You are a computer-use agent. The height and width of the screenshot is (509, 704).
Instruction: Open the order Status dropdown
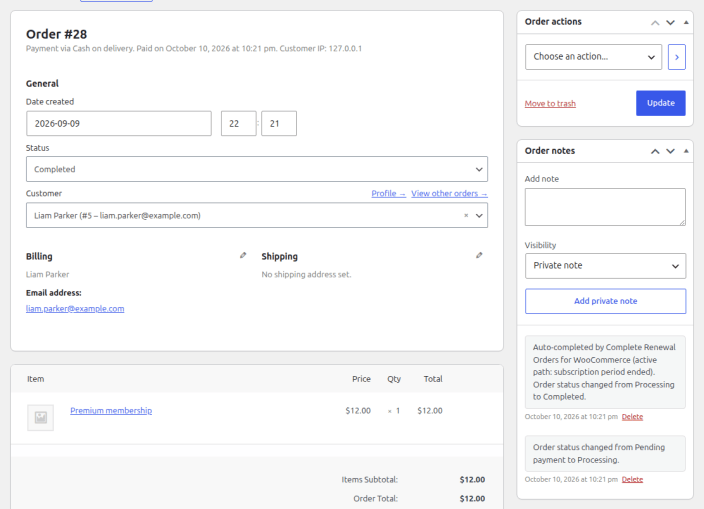tap(257, 169)
